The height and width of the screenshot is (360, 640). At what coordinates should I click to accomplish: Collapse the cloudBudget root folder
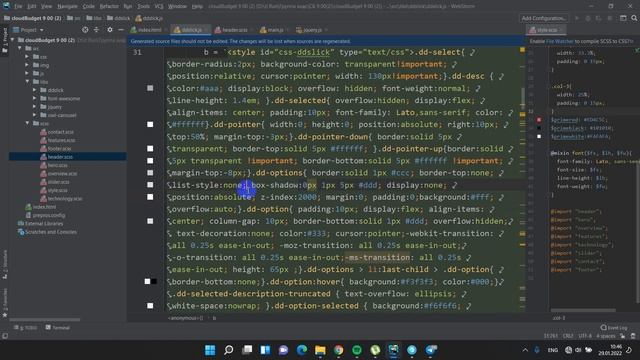pos(13,40)
